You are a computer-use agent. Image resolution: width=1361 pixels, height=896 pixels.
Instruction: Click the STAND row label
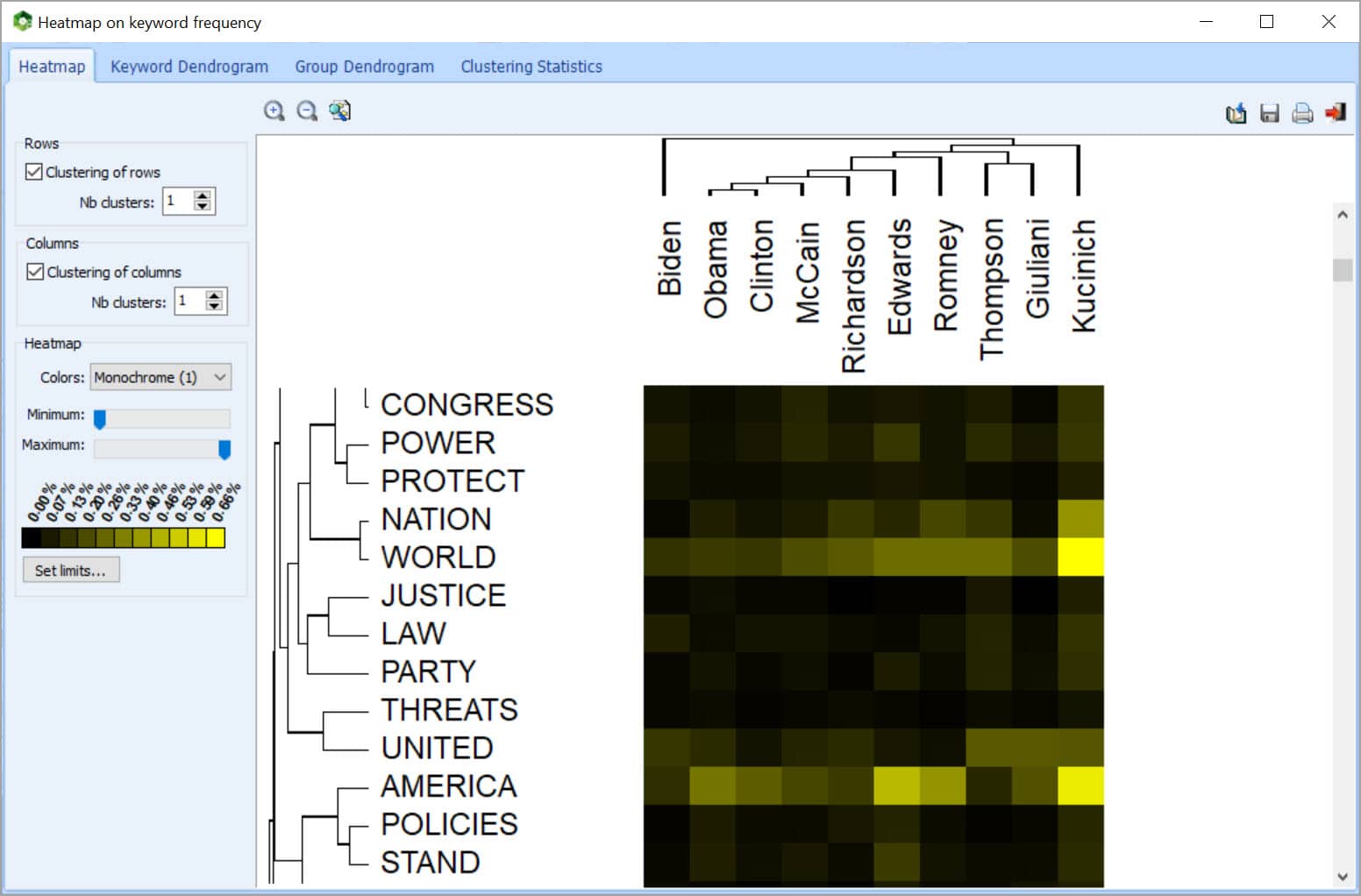tap(430, 862)
